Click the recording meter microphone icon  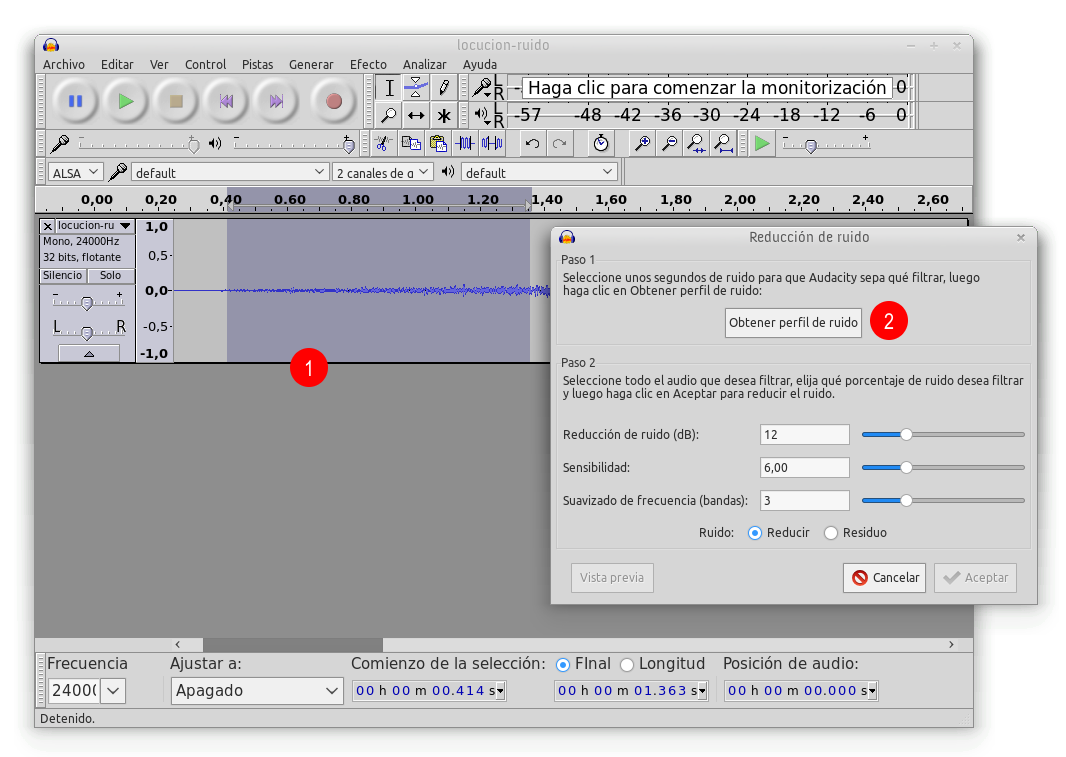(x=481, y=87)
